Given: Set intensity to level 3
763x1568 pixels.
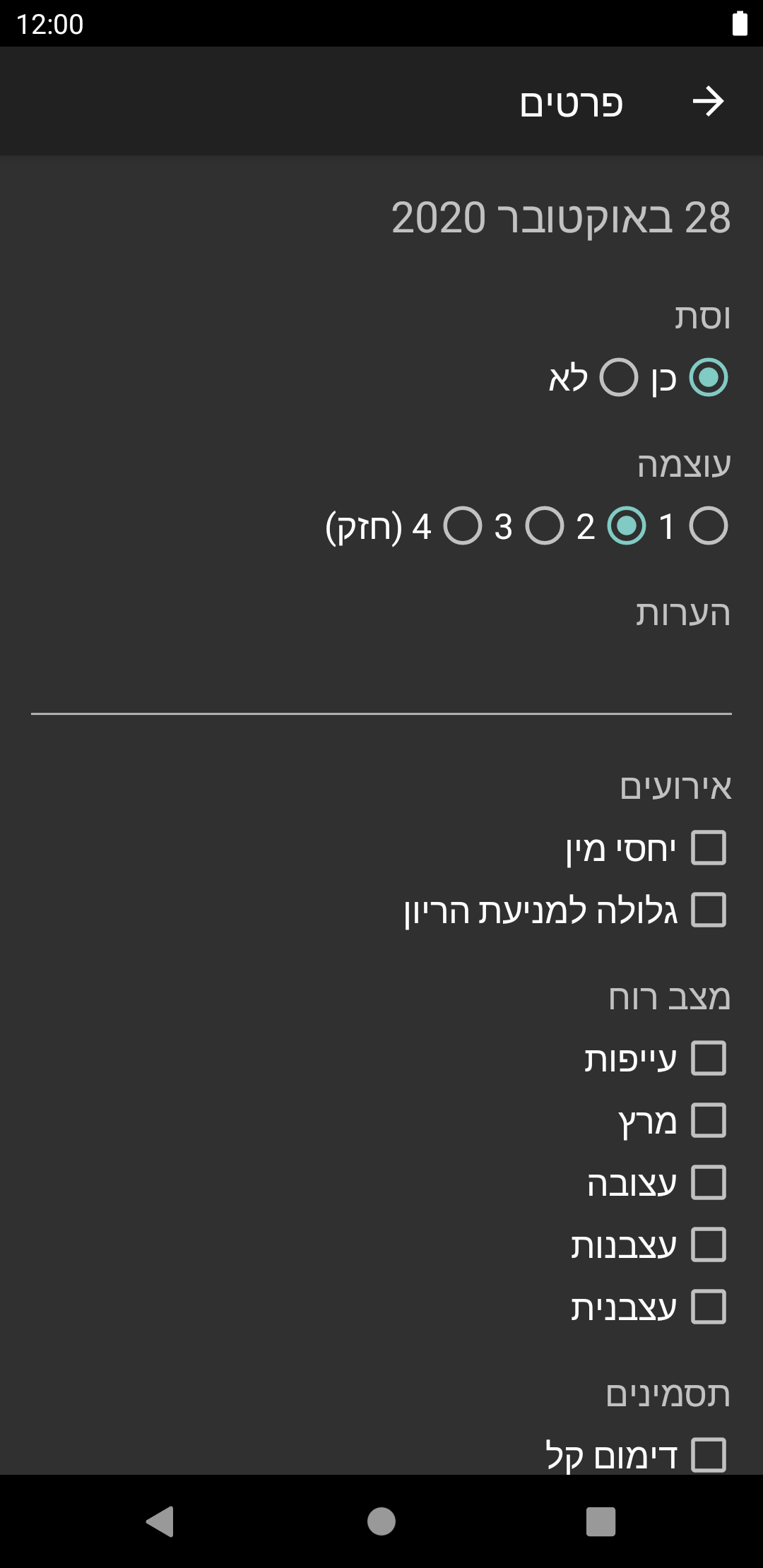Looking at the screenshot, I should tap(545, 526).
